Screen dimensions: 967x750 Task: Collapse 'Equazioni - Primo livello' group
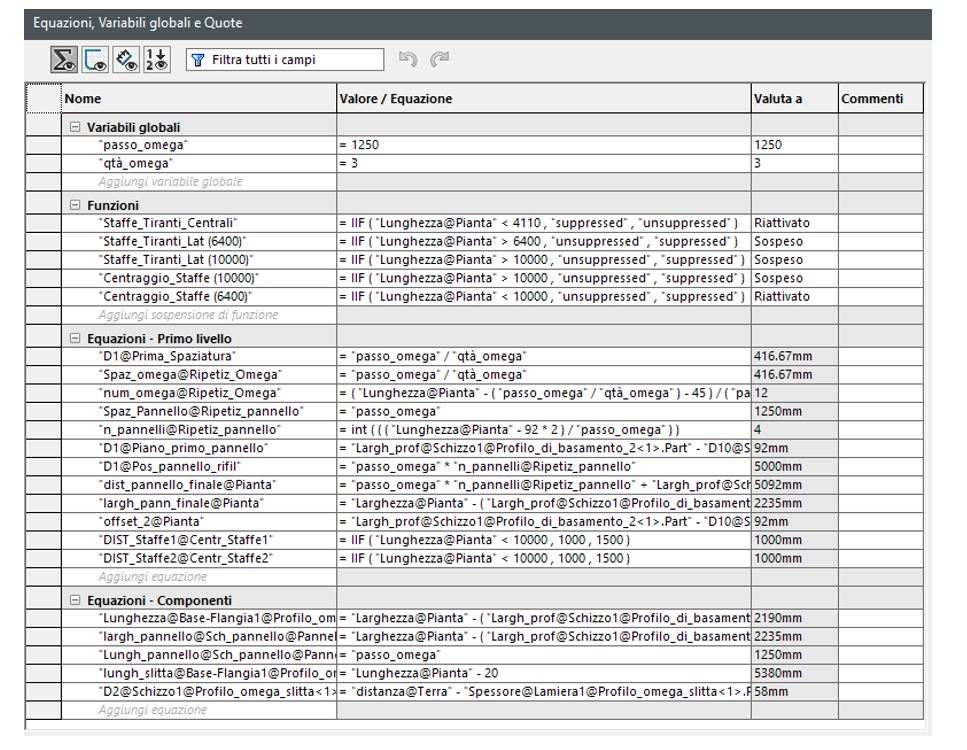point(75,339)
